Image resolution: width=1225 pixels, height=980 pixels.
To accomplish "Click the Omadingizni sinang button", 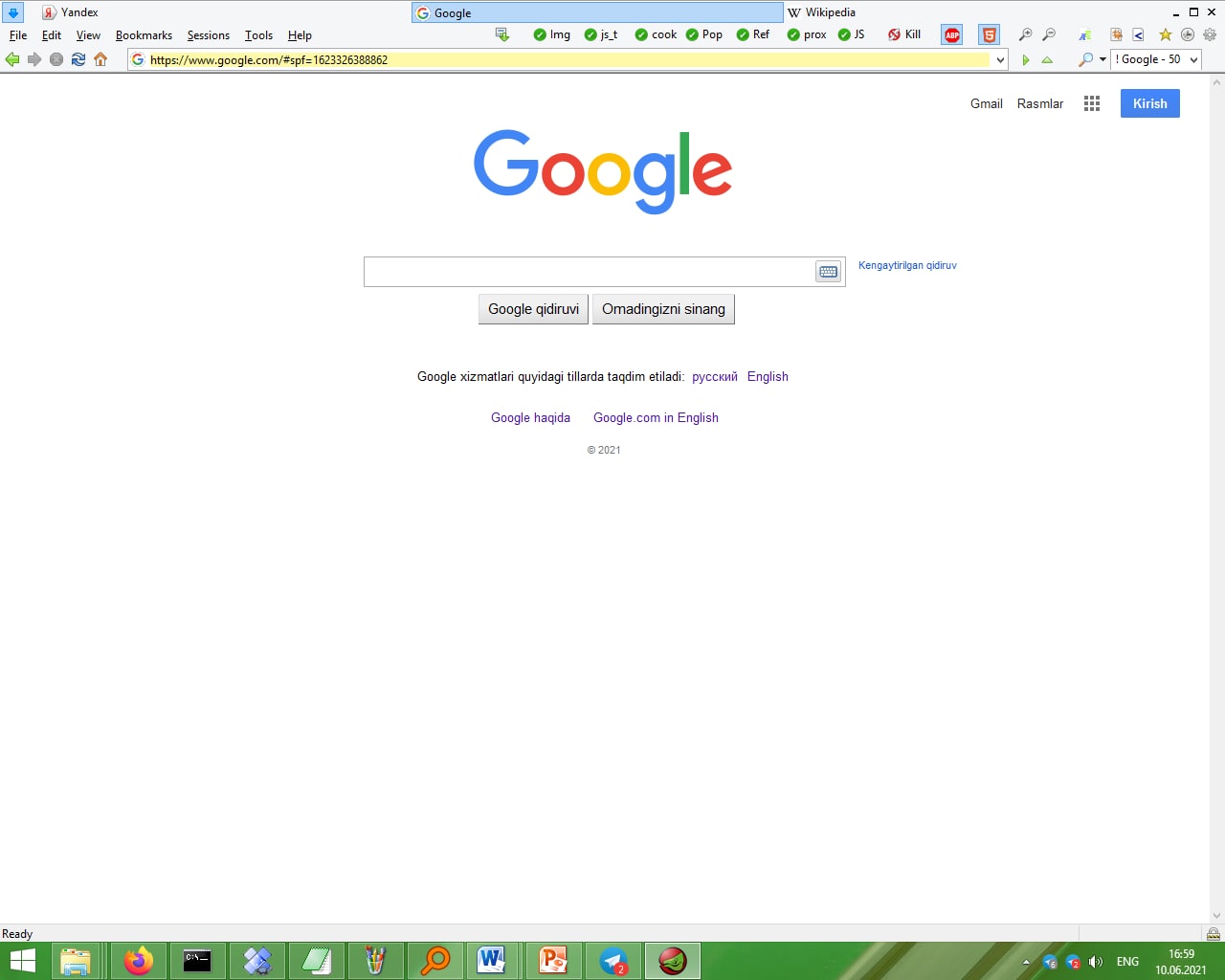I will (663, 309).
